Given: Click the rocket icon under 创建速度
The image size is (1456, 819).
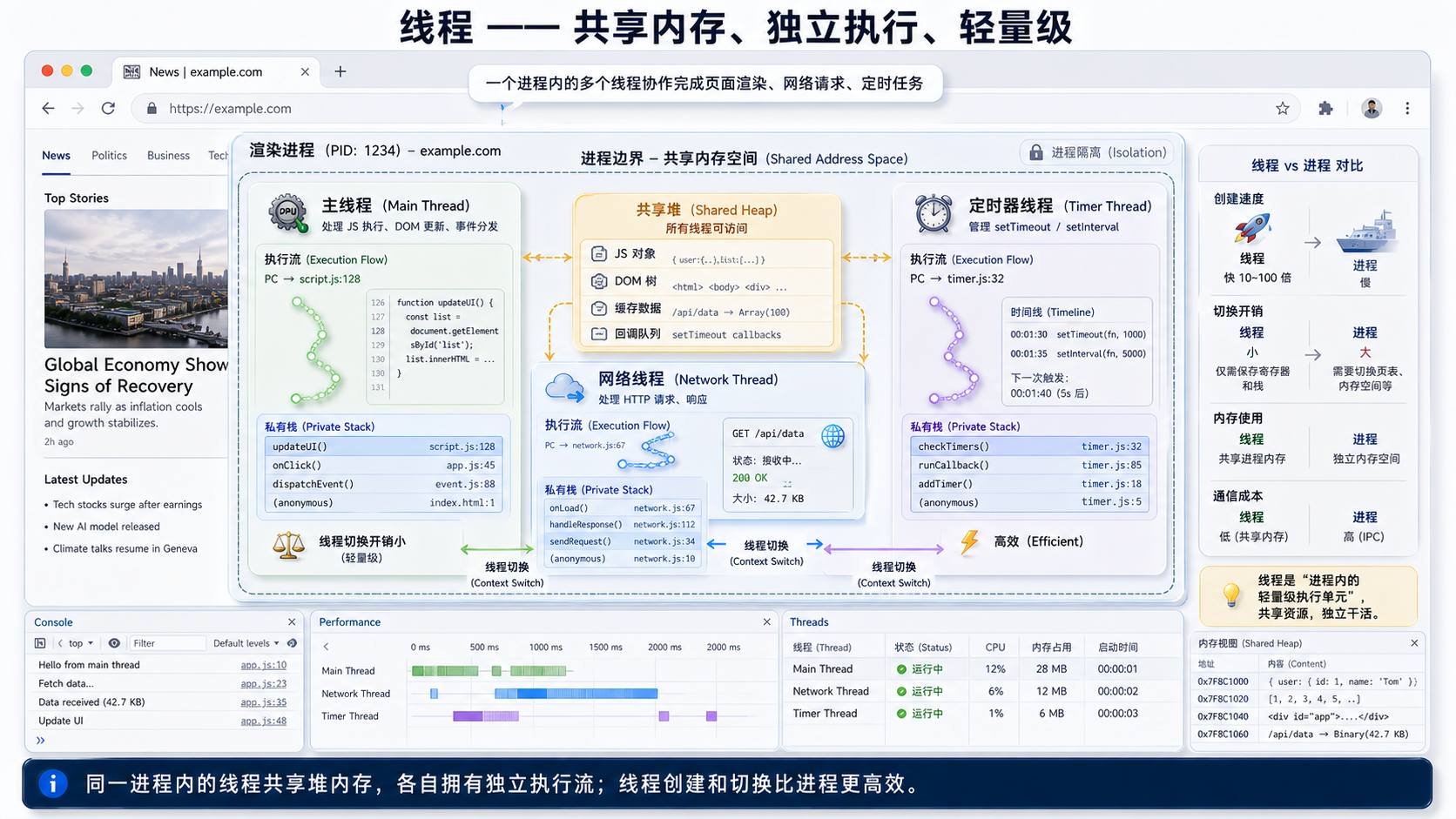Looking at the screenshot, I should click(1252, 229).
